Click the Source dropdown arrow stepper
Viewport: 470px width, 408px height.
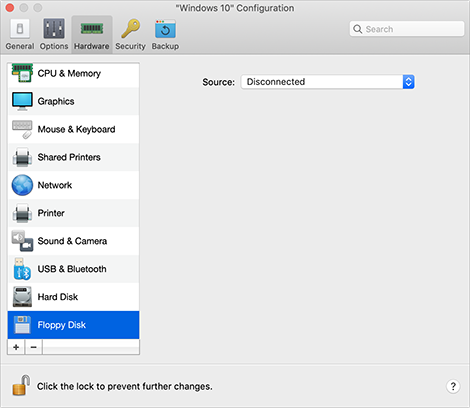pyautogui.click(x=408, y=82)
